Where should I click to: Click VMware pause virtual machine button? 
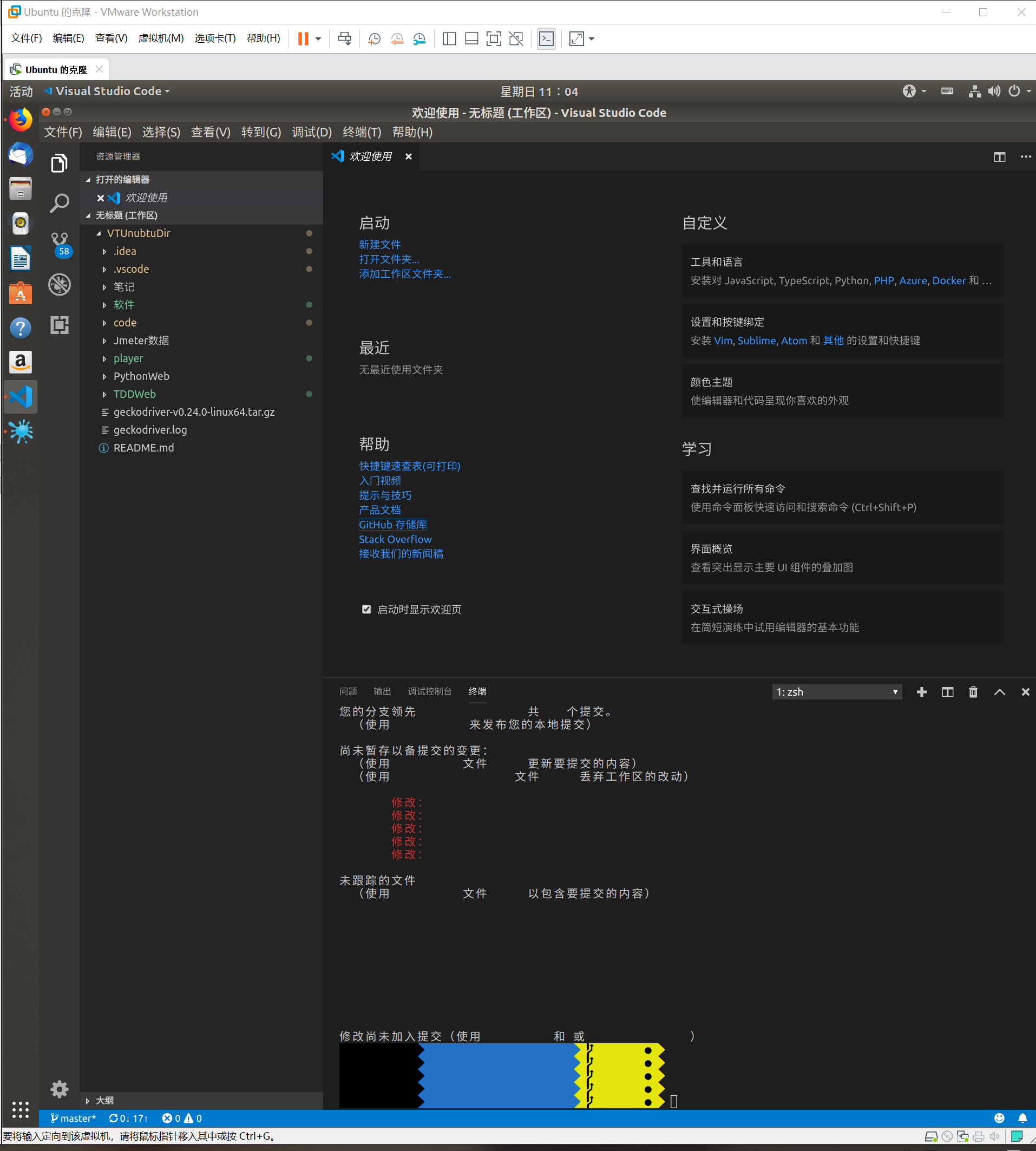(x=303, y=38)
